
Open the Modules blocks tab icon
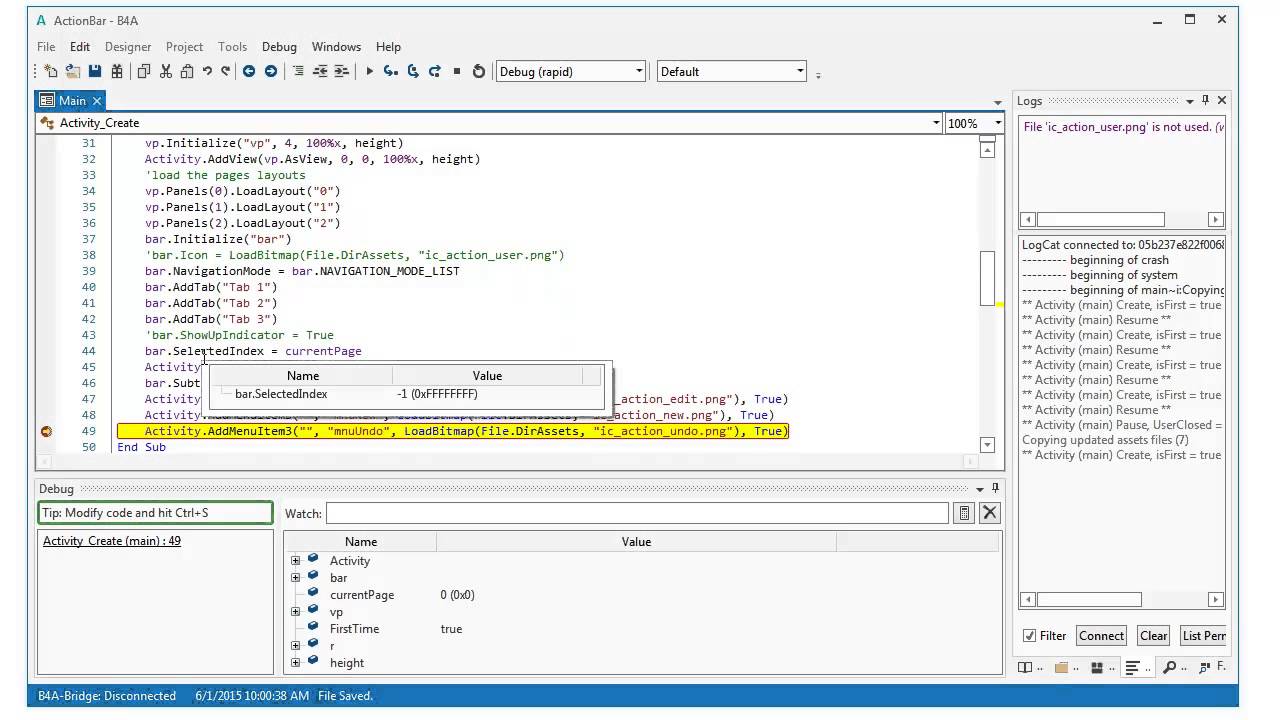click(1097, 667)
